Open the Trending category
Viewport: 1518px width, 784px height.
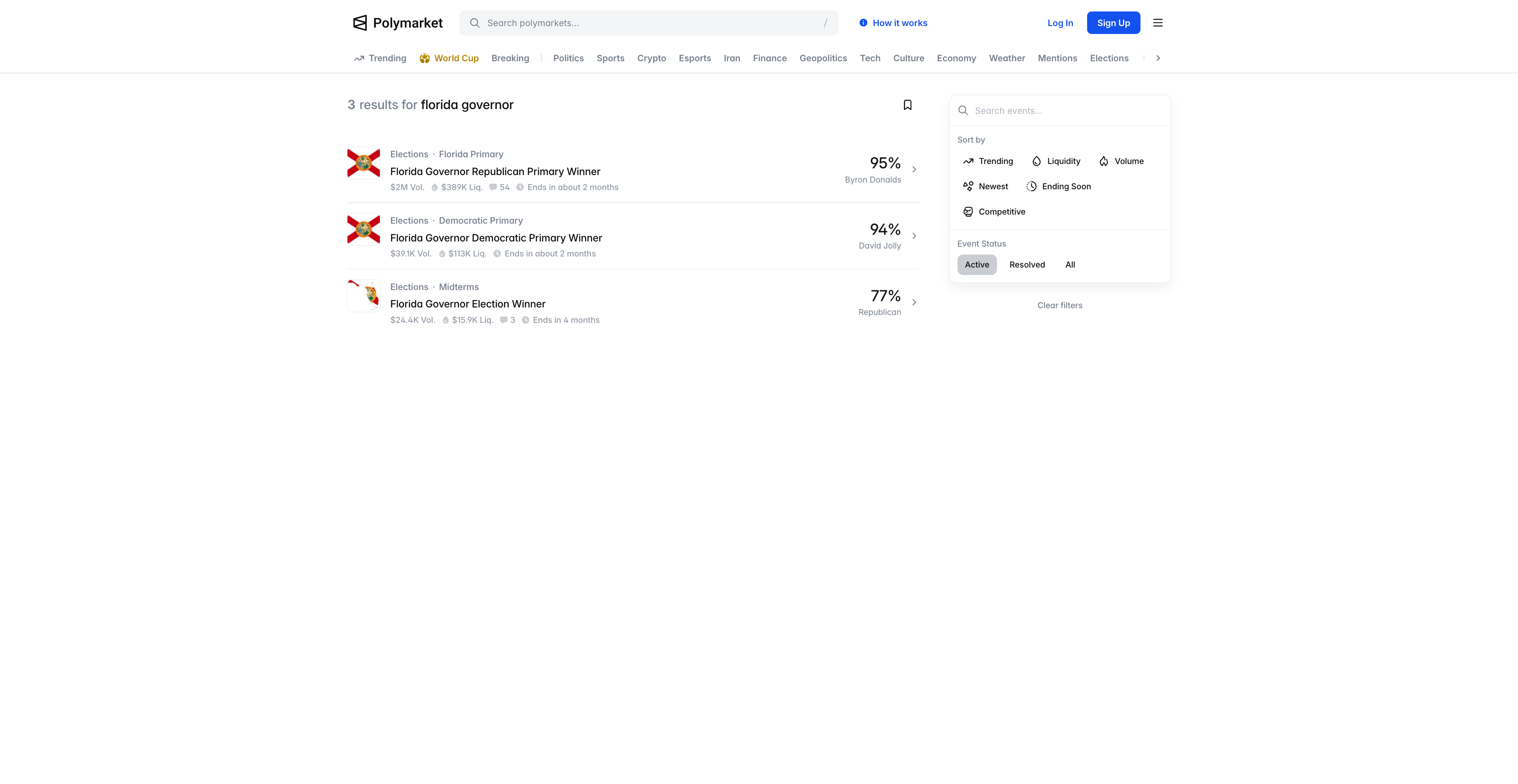click(x=380, y=58)
